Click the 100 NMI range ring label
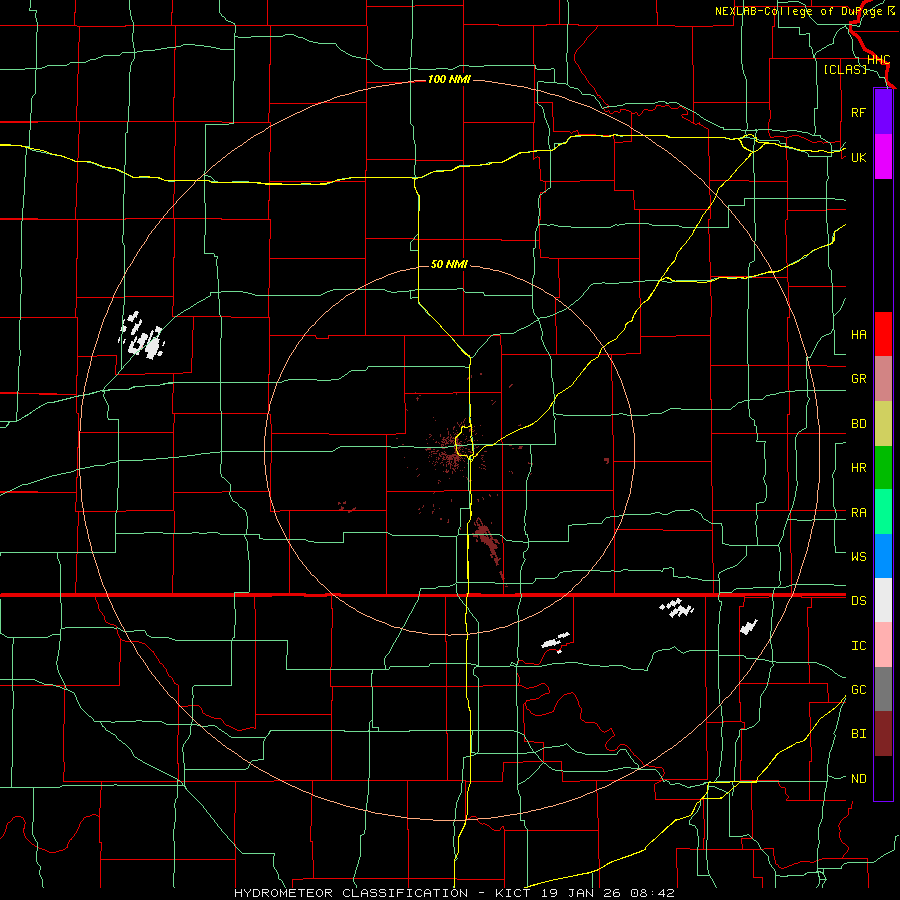This screenshot has height=900, width=900. 449,79
